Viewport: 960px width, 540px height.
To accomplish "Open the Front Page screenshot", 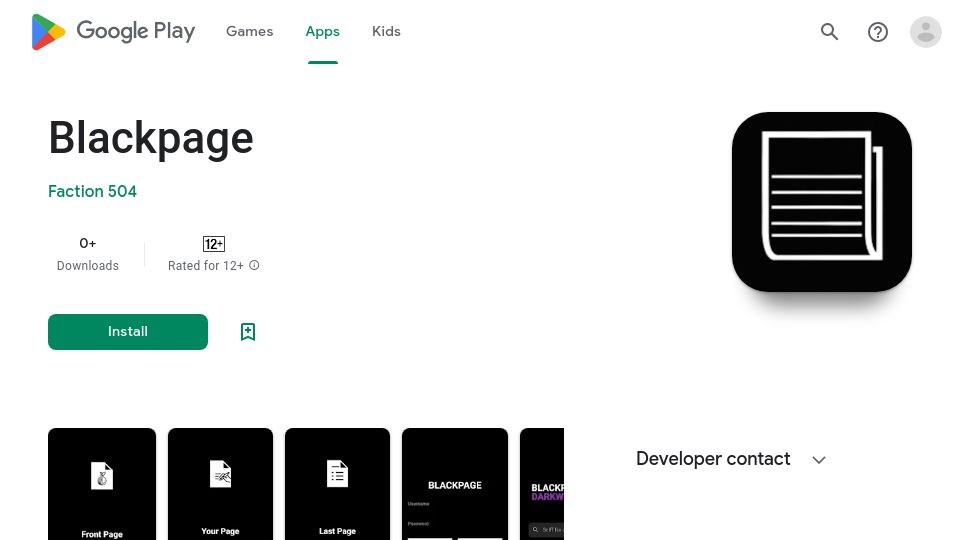I will (x=102, y=484).
